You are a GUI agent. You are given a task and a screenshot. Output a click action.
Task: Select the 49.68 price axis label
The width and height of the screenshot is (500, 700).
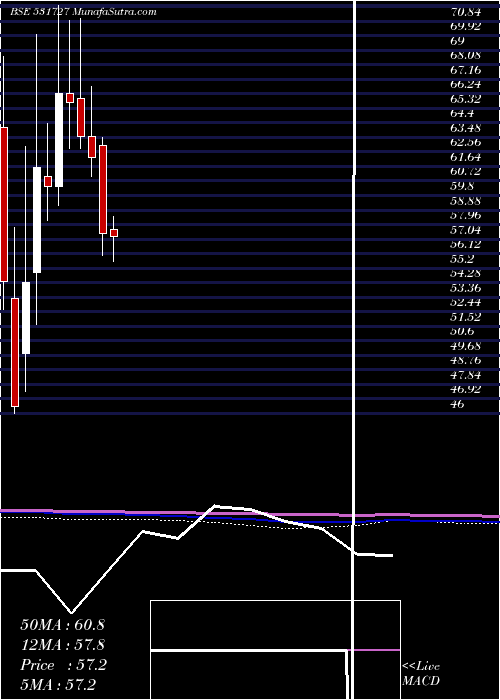466,346
